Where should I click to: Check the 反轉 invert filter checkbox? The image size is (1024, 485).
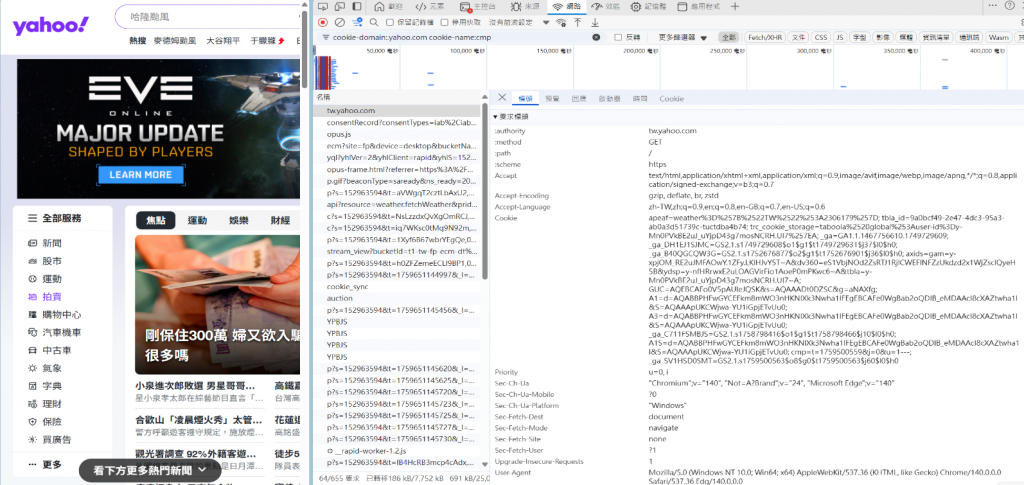pos(618,38)
